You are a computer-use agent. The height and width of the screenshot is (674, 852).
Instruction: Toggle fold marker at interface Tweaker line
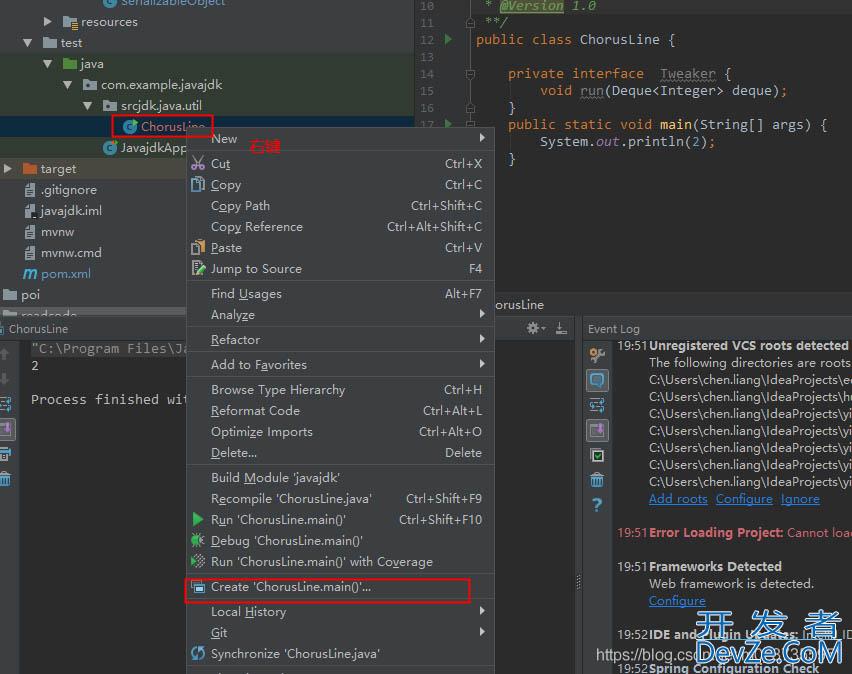471,73
